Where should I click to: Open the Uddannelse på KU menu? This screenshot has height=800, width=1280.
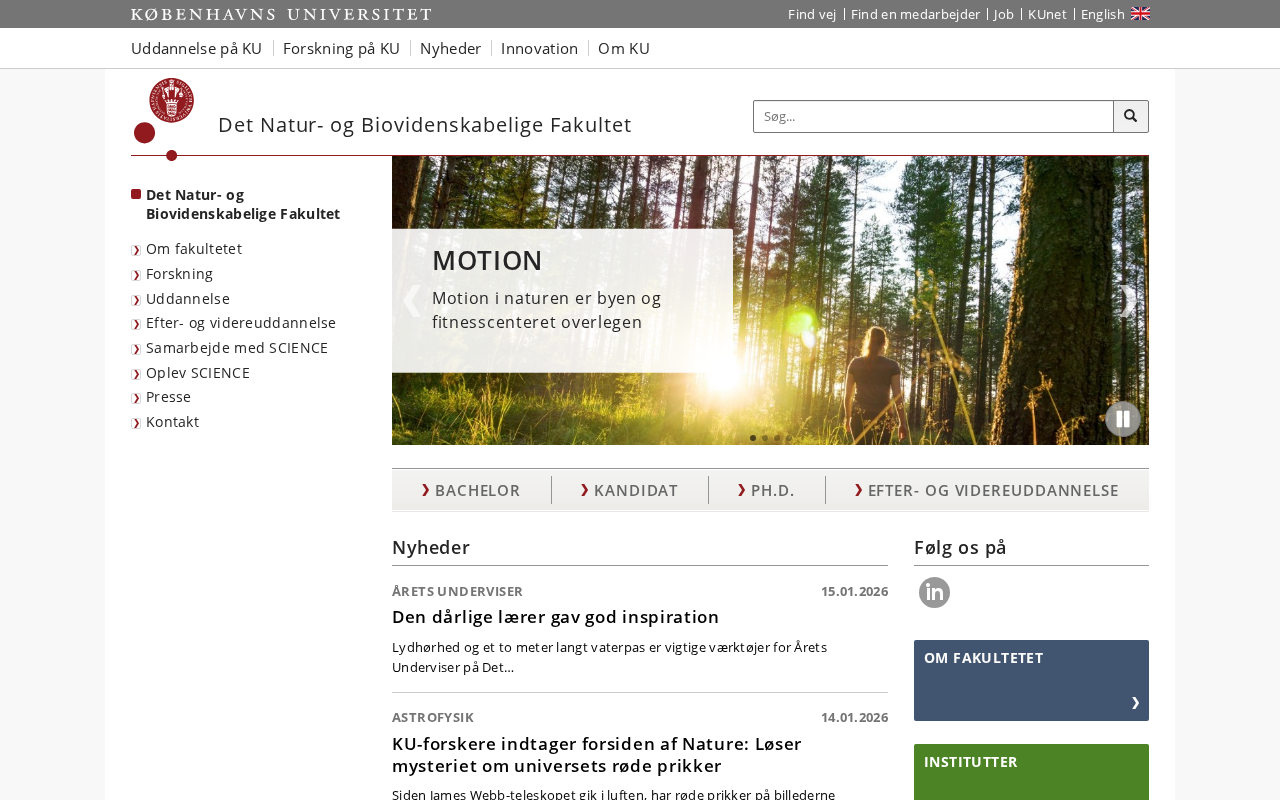[x=196, y=48]
